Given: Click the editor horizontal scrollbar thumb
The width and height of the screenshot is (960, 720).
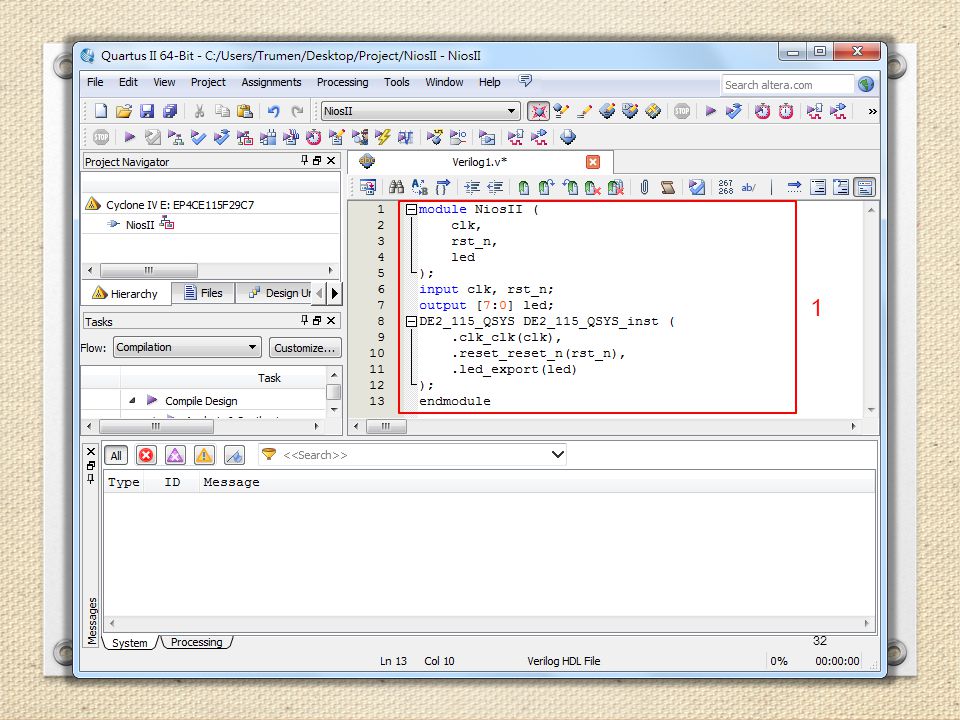Looking at the screenshot, I should click(x=386, y=426).
